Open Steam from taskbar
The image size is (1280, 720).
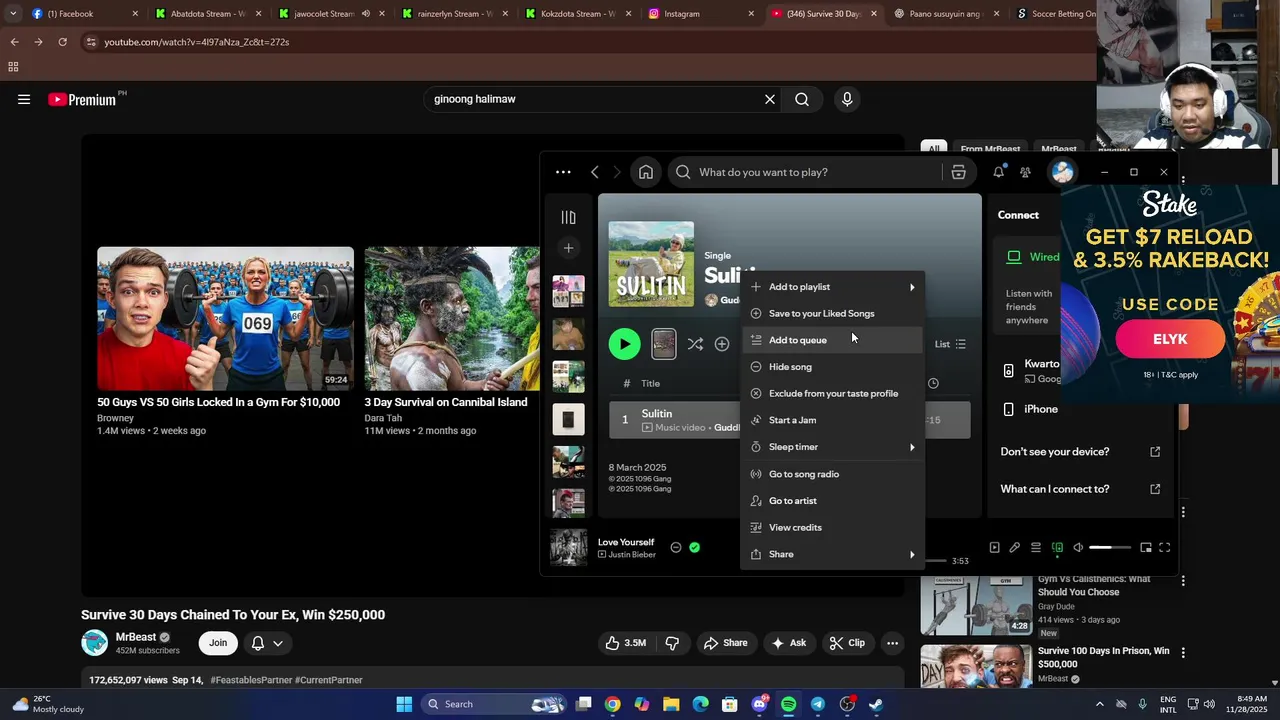coord(876,704)
